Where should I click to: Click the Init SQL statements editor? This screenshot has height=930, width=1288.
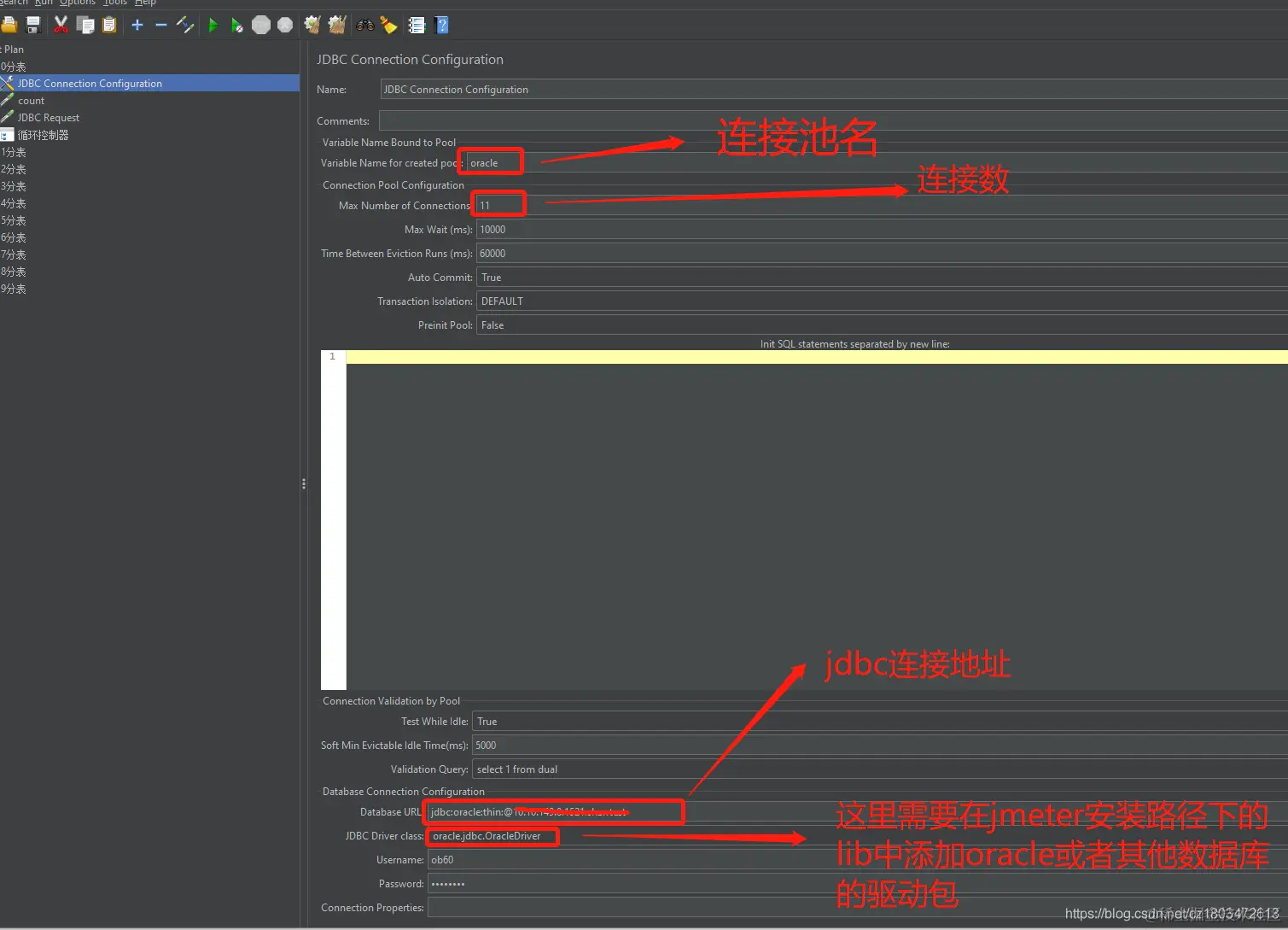click(817, 519)
